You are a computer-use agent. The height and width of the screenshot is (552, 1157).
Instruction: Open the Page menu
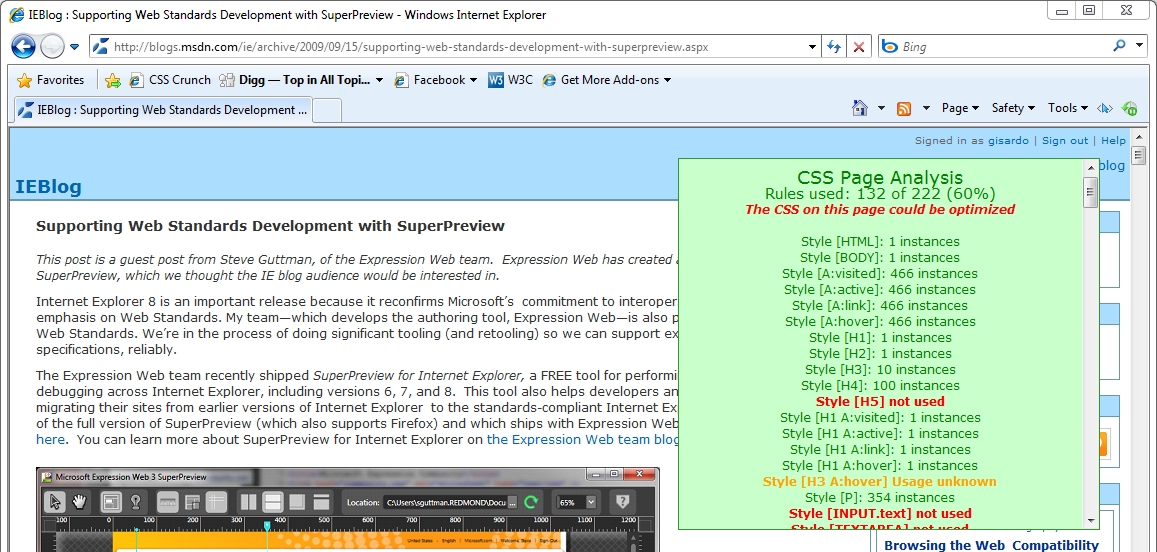click(x=960, y=108)
